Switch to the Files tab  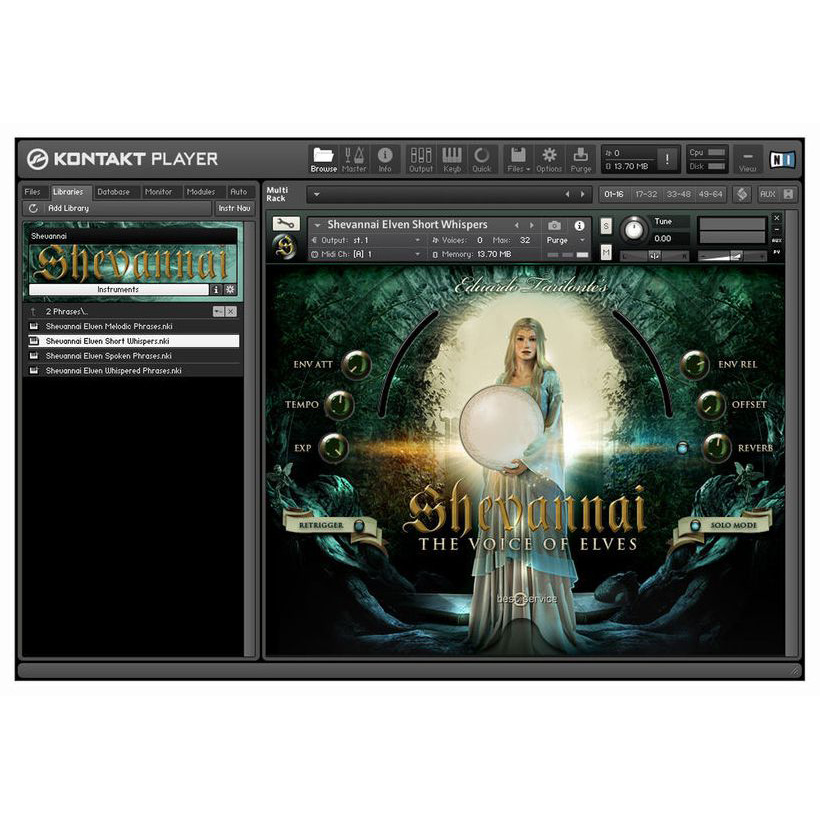tap(32, 192)
